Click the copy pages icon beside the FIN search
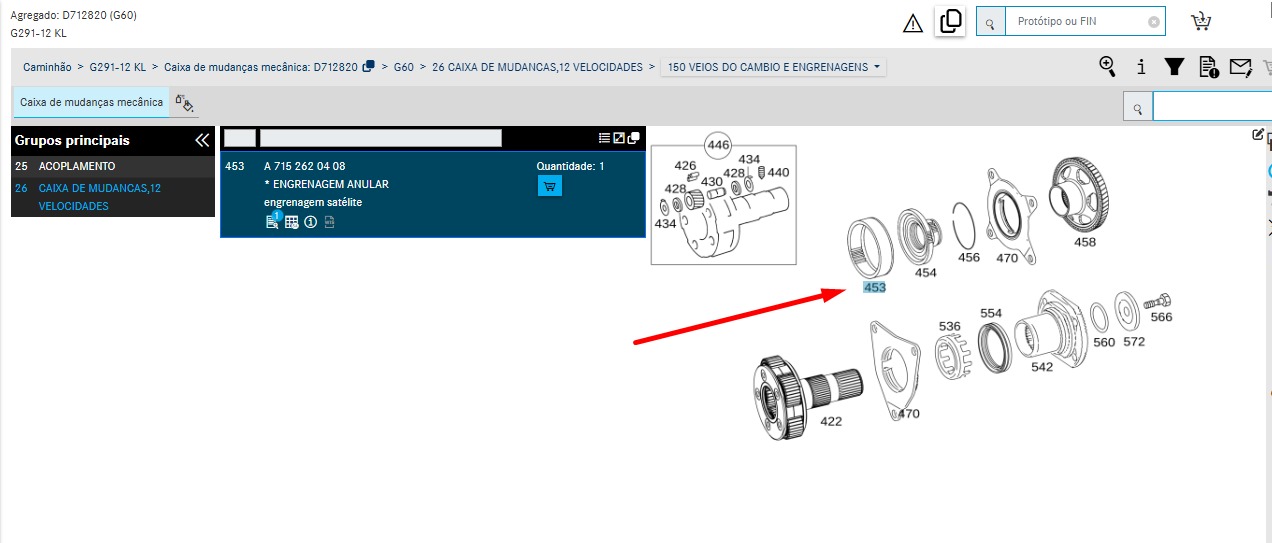The width and height of the screenshot is (1272, 543). pyautogui.click(x=951, y=21)
